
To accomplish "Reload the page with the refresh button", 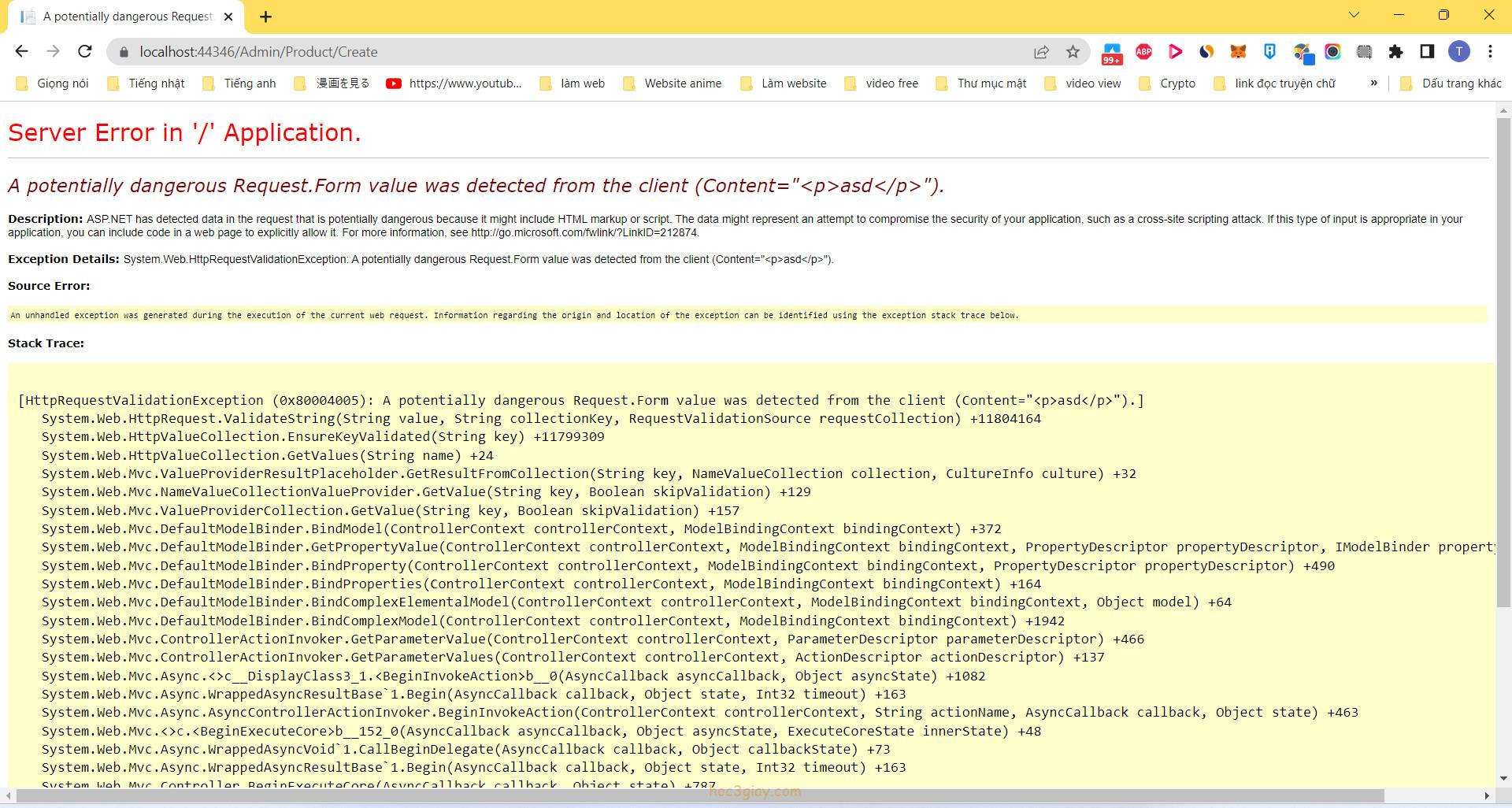I will pos(85,52).
